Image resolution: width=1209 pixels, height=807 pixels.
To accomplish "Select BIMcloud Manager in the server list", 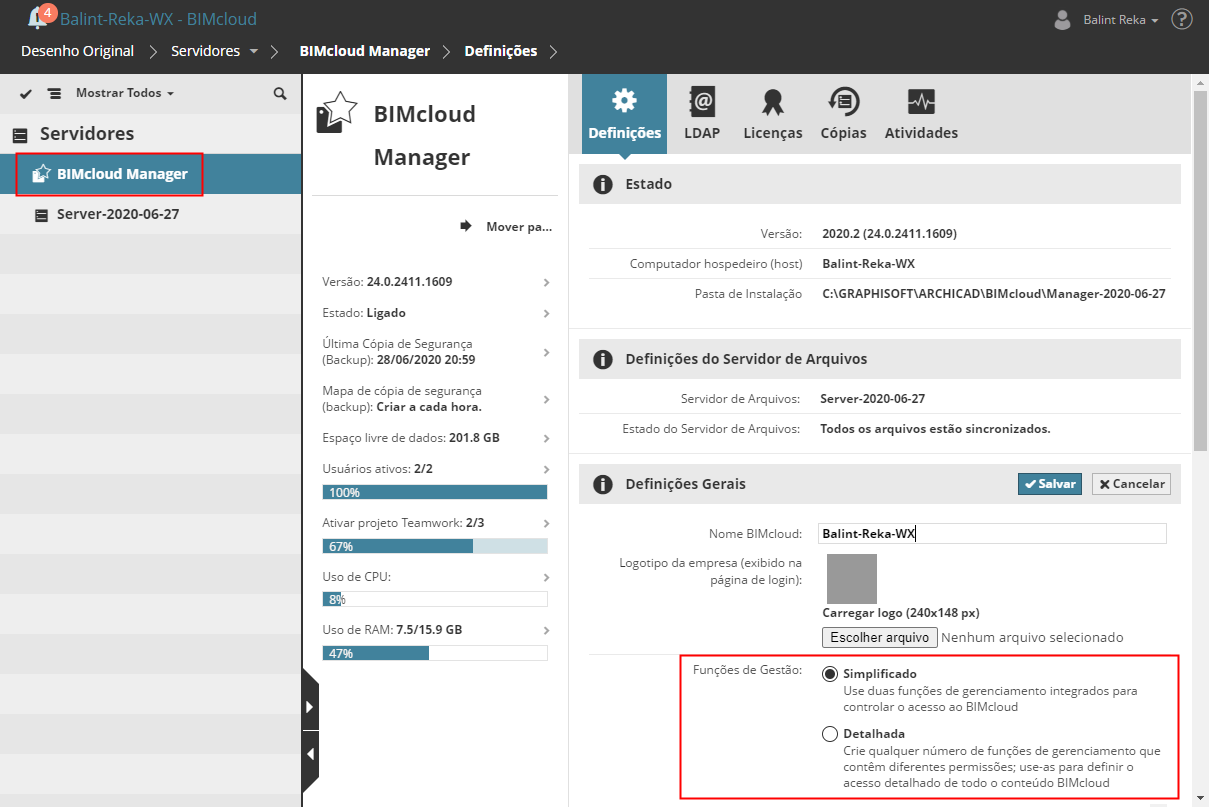I will click(x=150, y=174).
